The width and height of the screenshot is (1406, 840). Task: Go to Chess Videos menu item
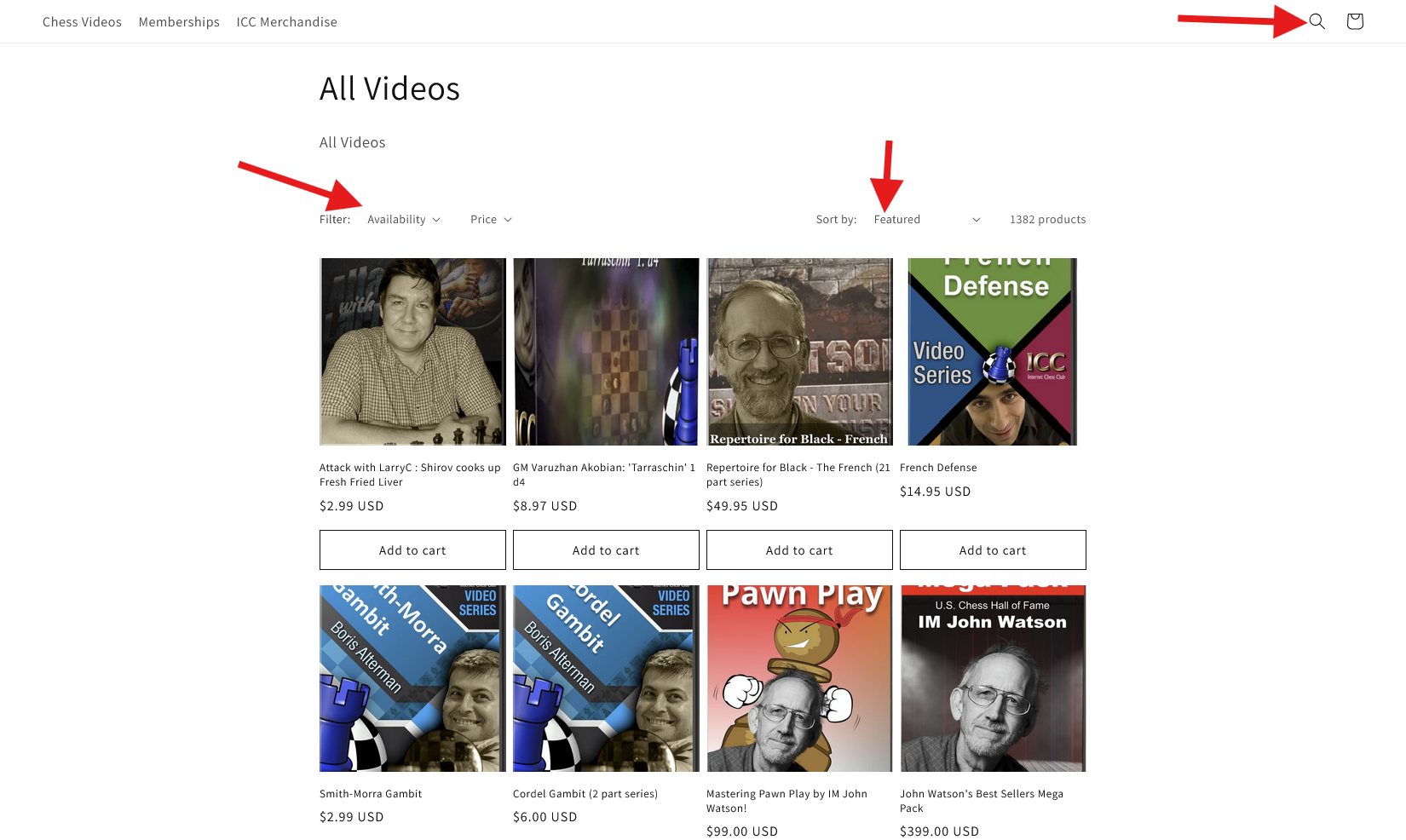coord(82,22)
